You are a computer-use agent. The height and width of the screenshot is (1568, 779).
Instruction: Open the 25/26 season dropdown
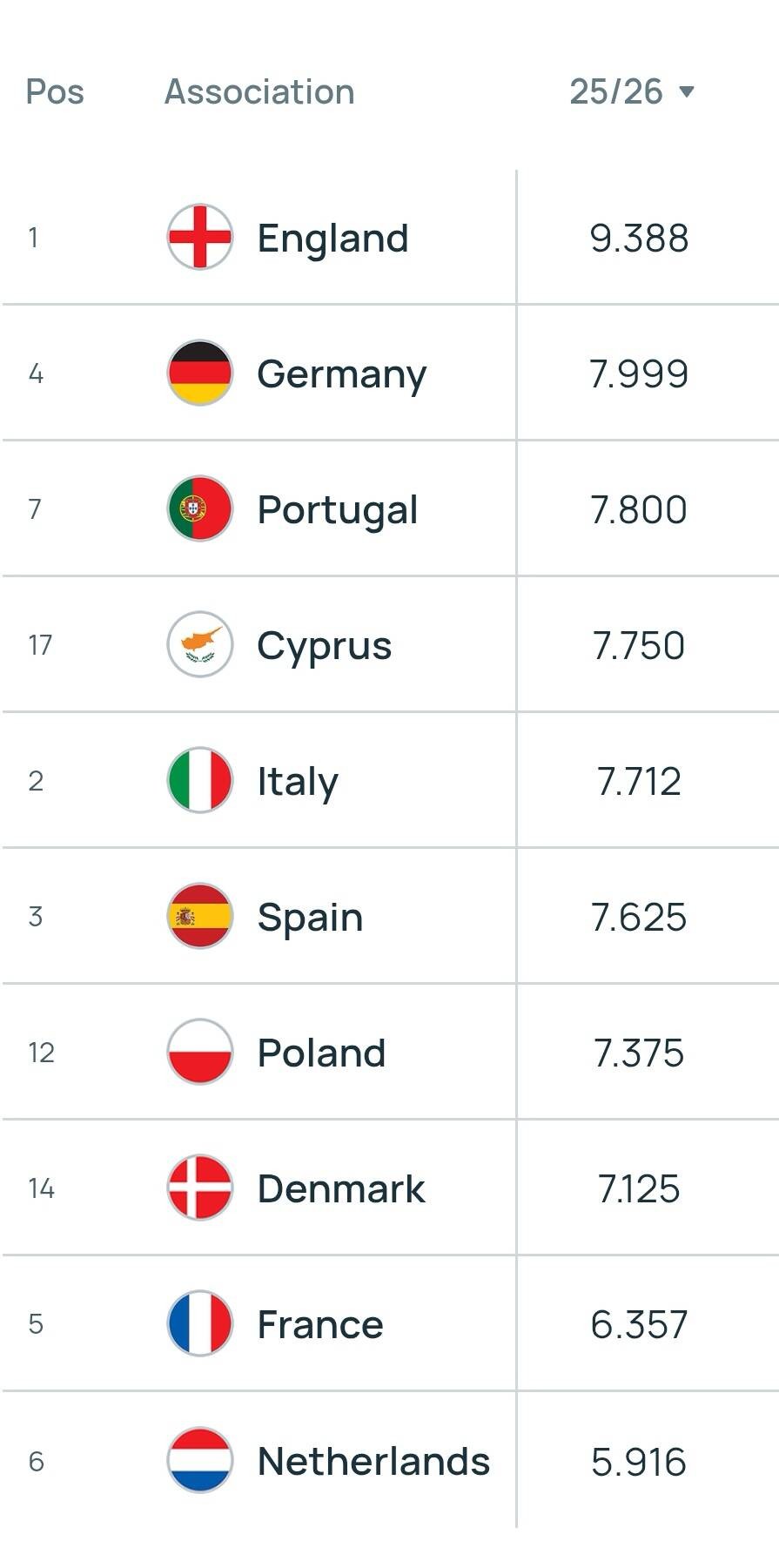pos(631,91)
